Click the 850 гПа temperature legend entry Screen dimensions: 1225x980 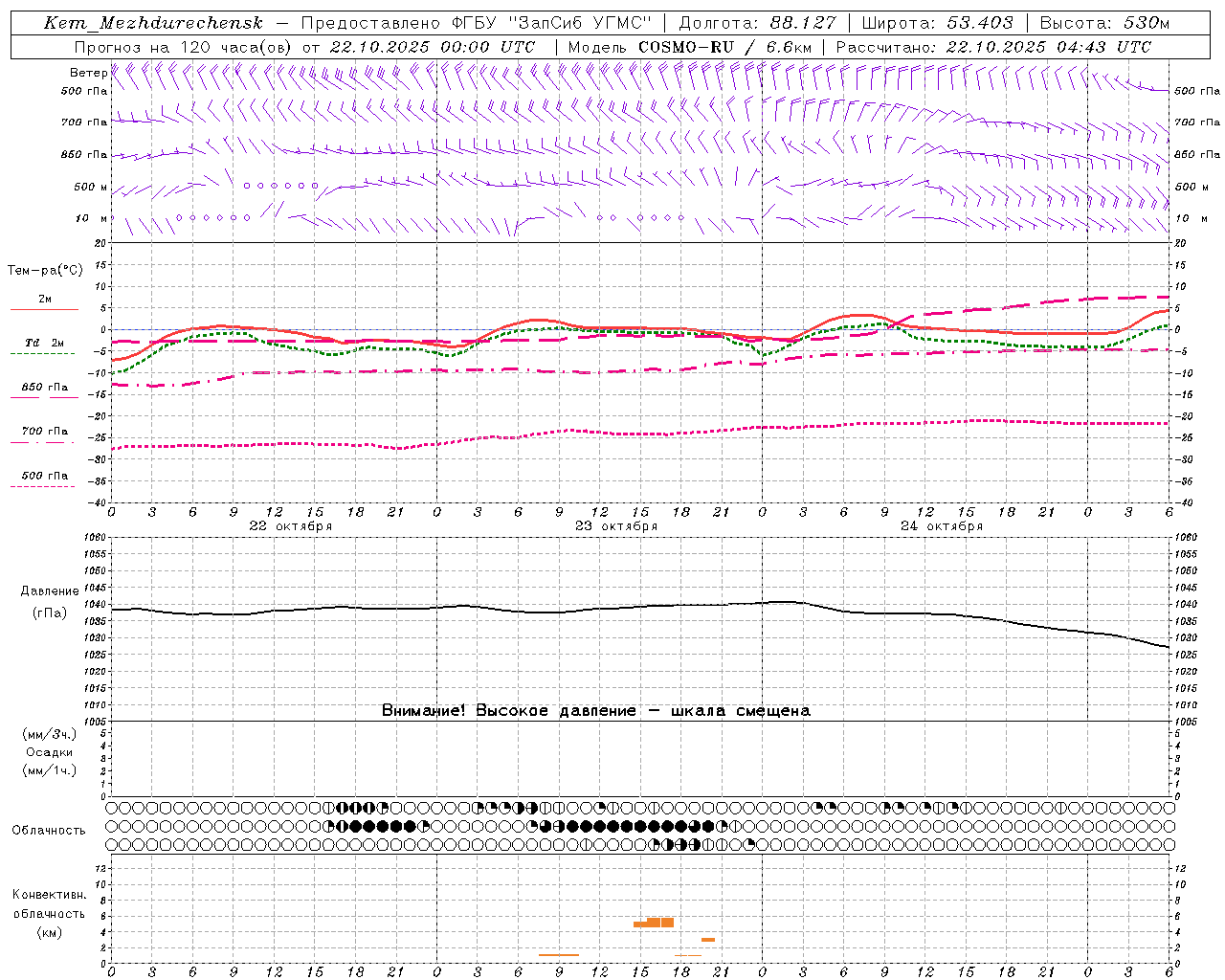(x=45, y=388)
